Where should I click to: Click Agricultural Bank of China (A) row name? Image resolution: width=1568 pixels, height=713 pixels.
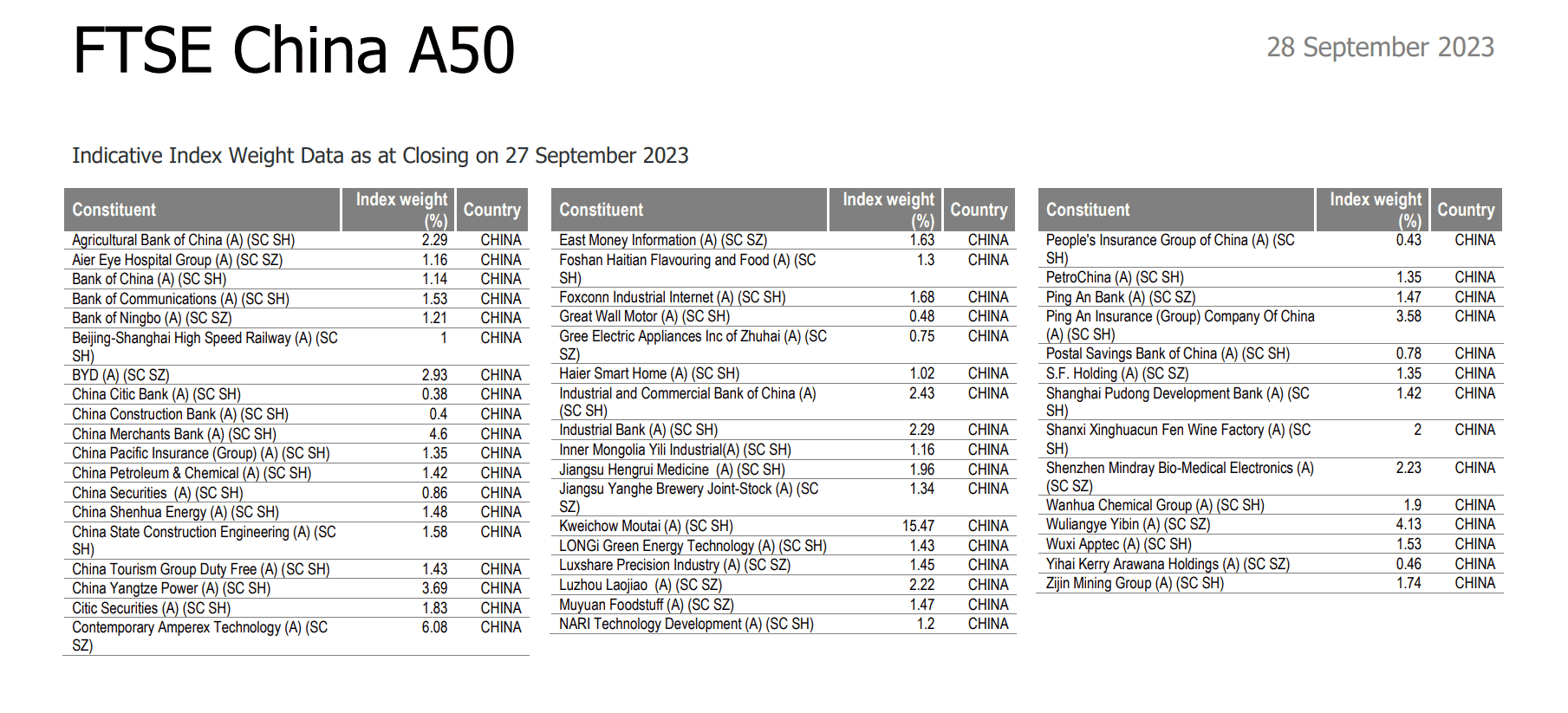[184, 240]
